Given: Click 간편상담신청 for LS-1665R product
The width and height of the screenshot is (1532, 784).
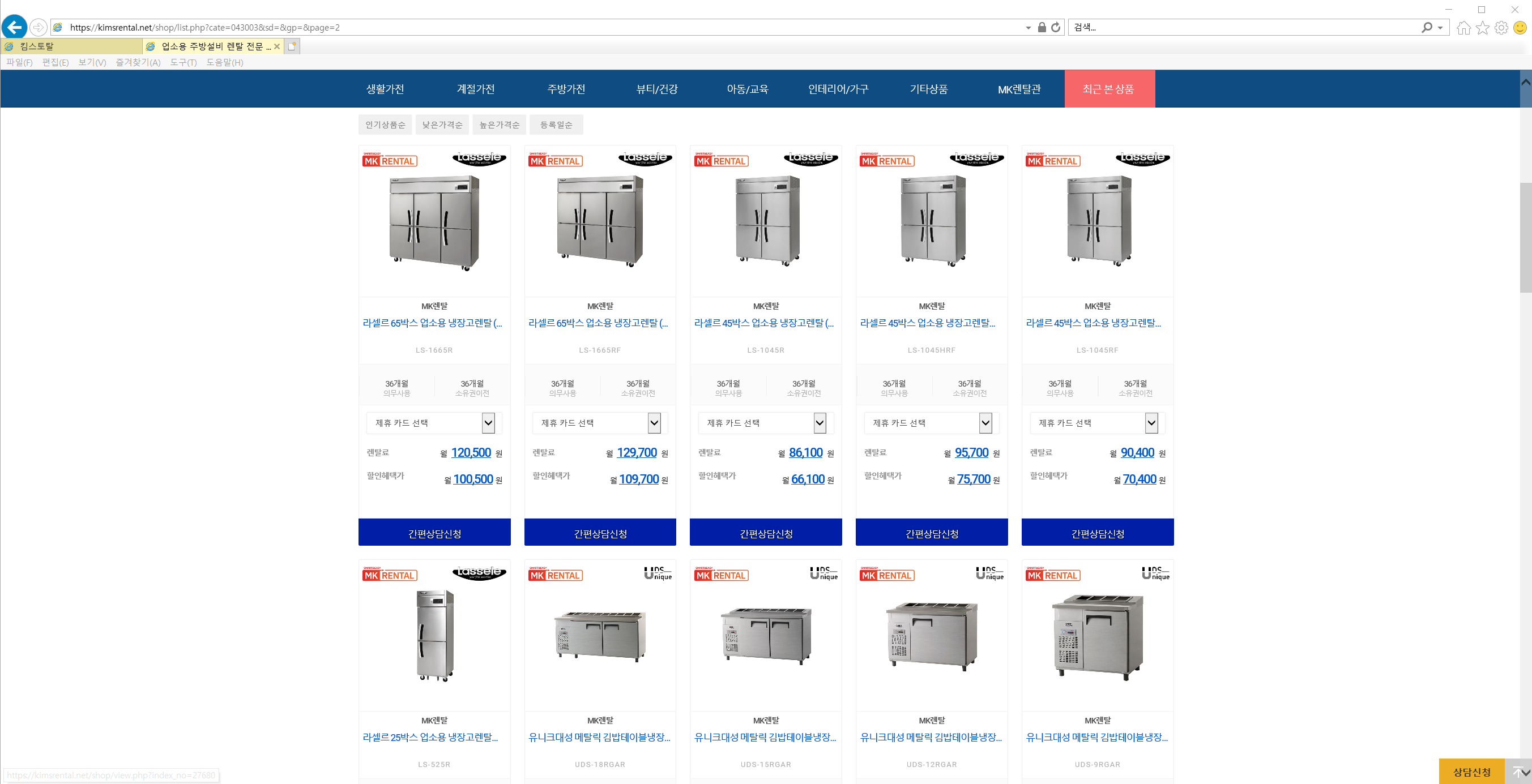Looking at the screenshot, I should coord(434,533).
